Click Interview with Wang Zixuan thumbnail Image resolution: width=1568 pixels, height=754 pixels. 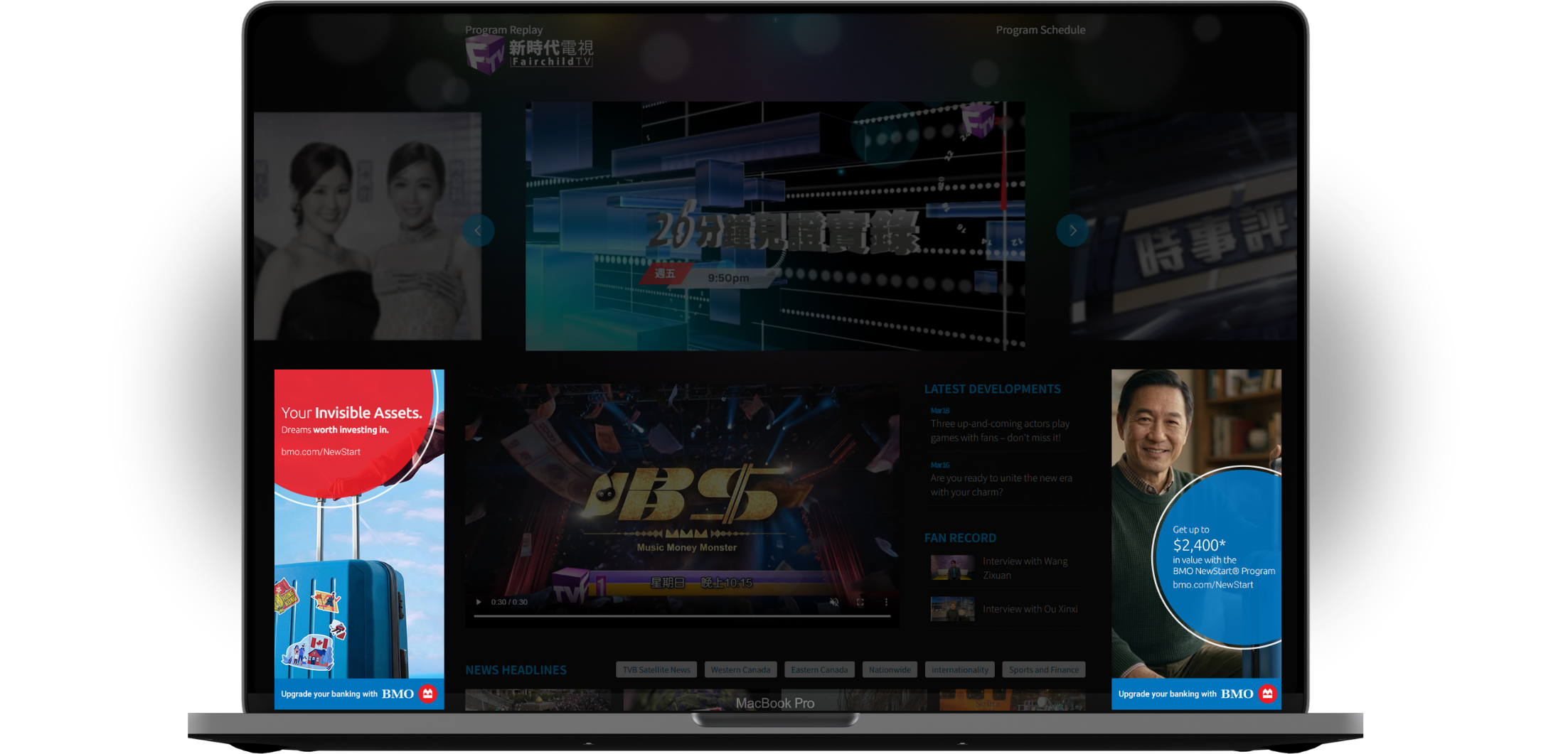click(x=952, y=568)
